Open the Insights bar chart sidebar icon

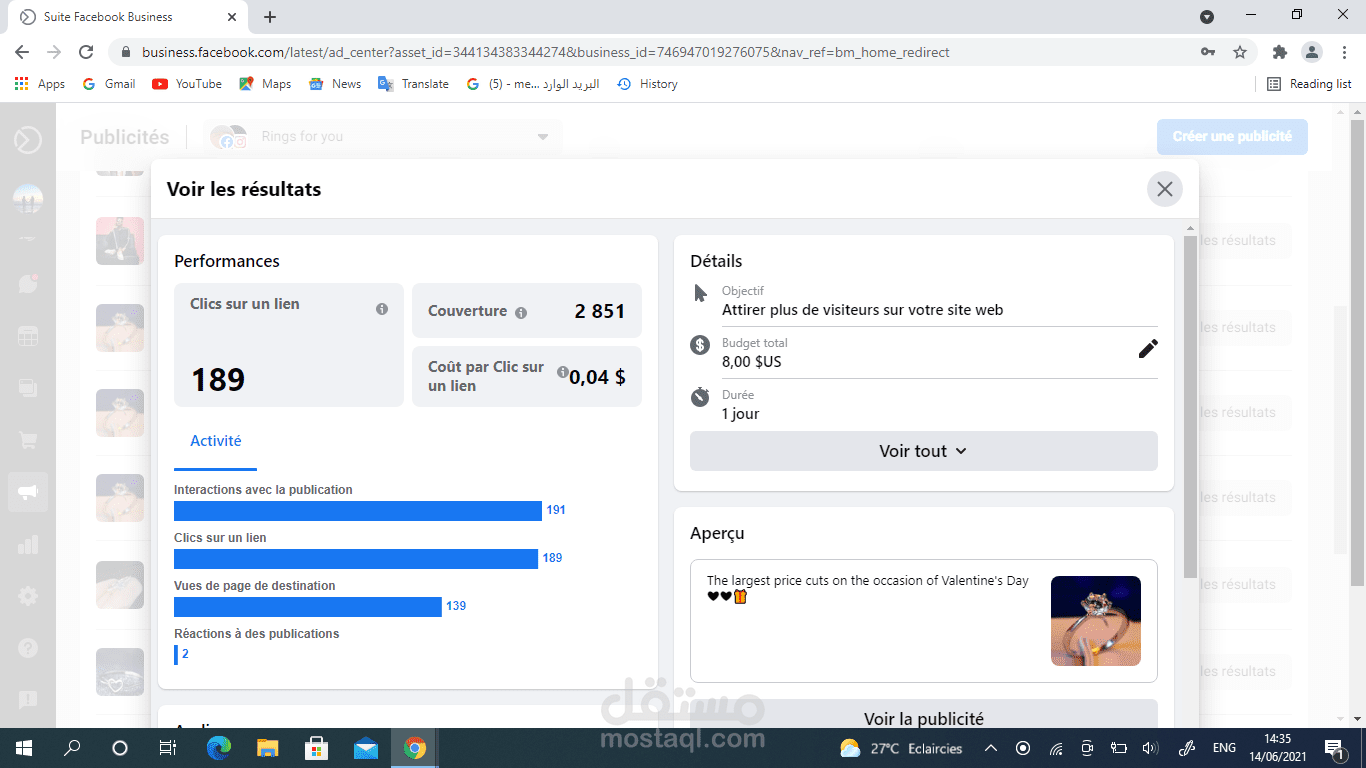coord(28,544)
